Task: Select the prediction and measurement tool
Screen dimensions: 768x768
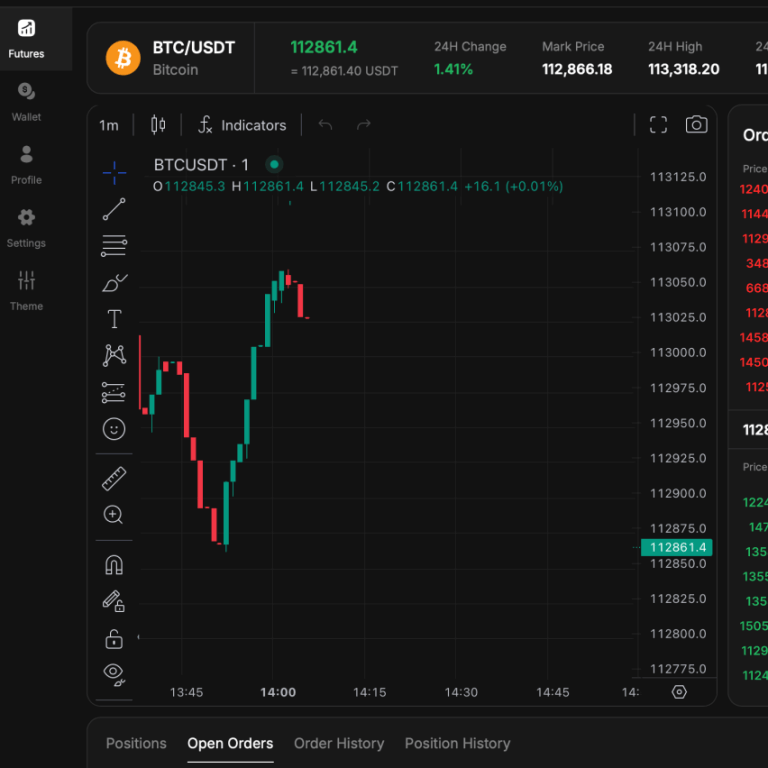Action: [x=114, y=392]
